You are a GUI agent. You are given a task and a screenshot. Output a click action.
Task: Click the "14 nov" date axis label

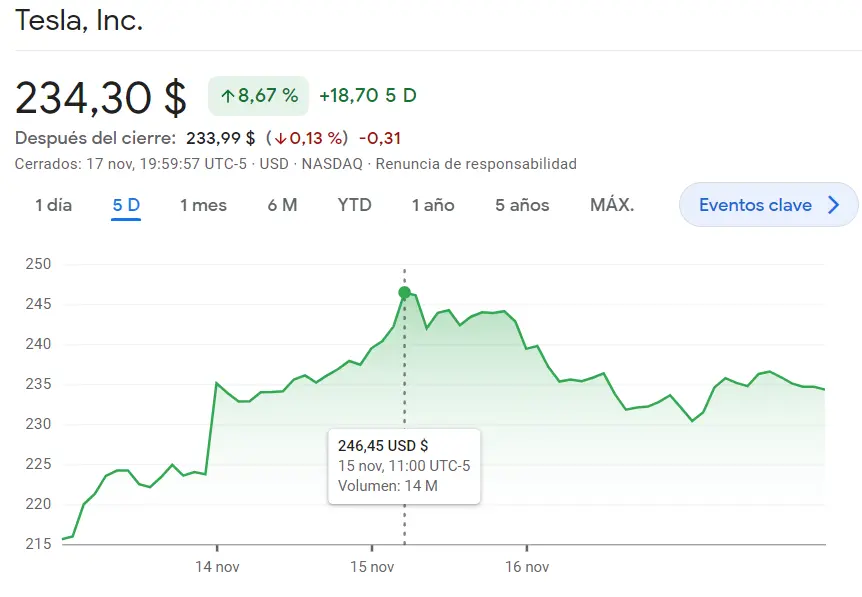coord(218,566)
